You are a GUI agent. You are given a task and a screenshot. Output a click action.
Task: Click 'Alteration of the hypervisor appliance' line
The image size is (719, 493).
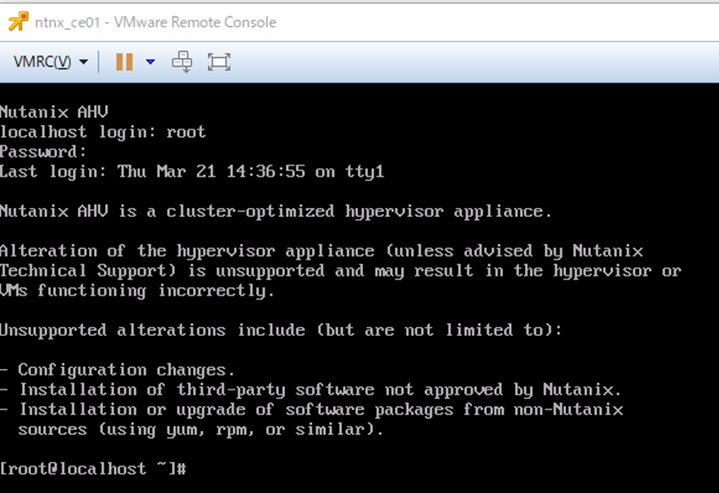[x=321, y=251]
